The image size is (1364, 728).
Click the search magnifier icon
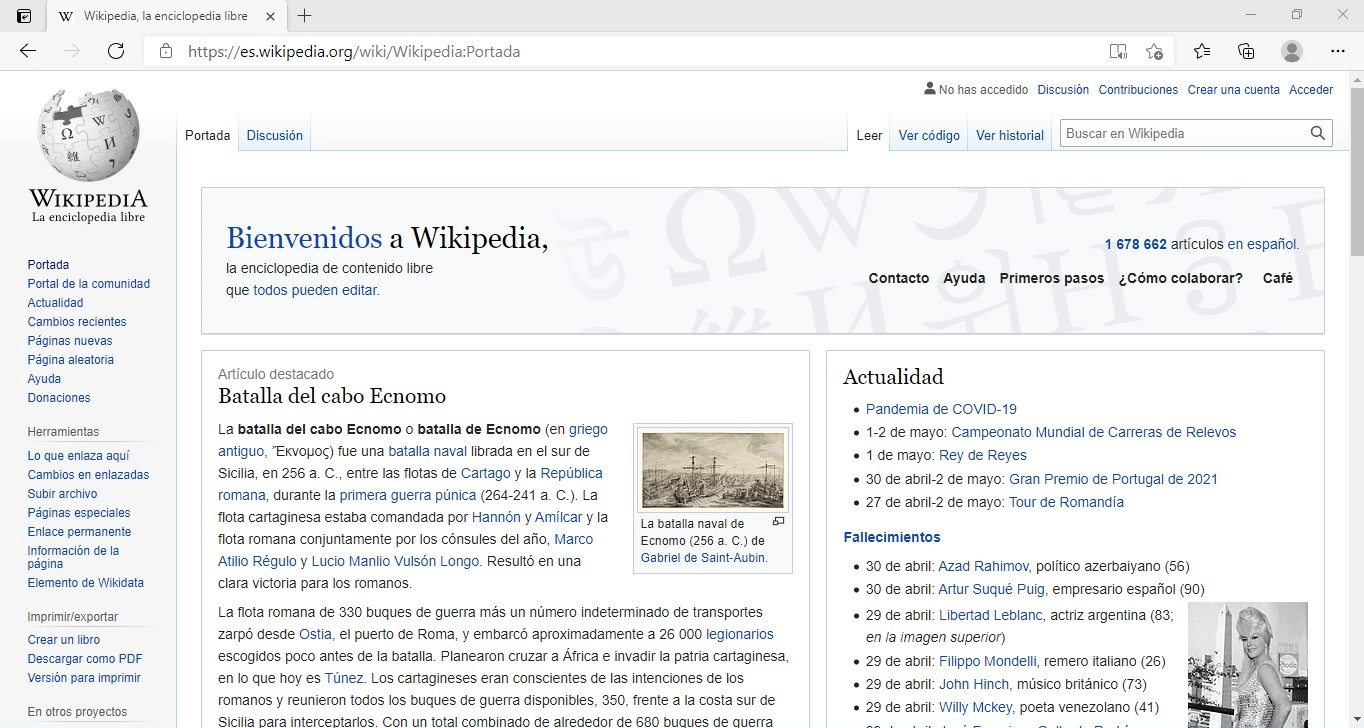1319,133
